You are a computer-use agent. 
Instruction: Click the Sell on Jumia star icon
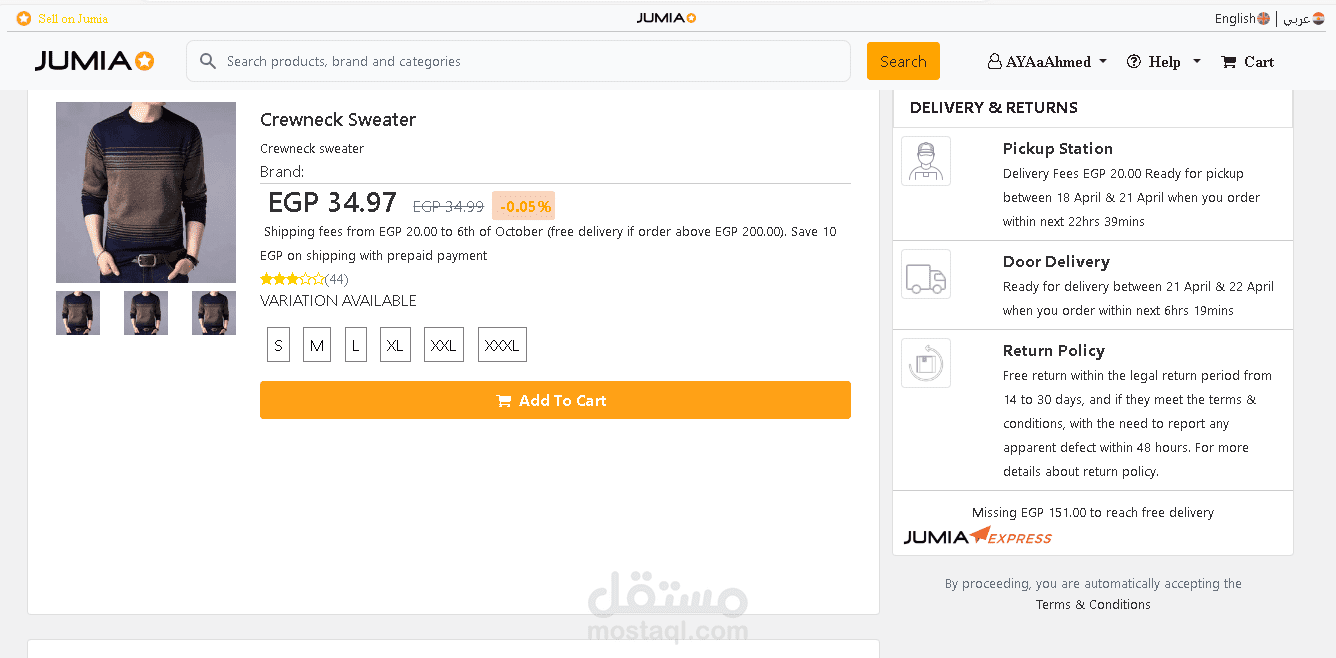pyautogui.click(x=24, y=18)
